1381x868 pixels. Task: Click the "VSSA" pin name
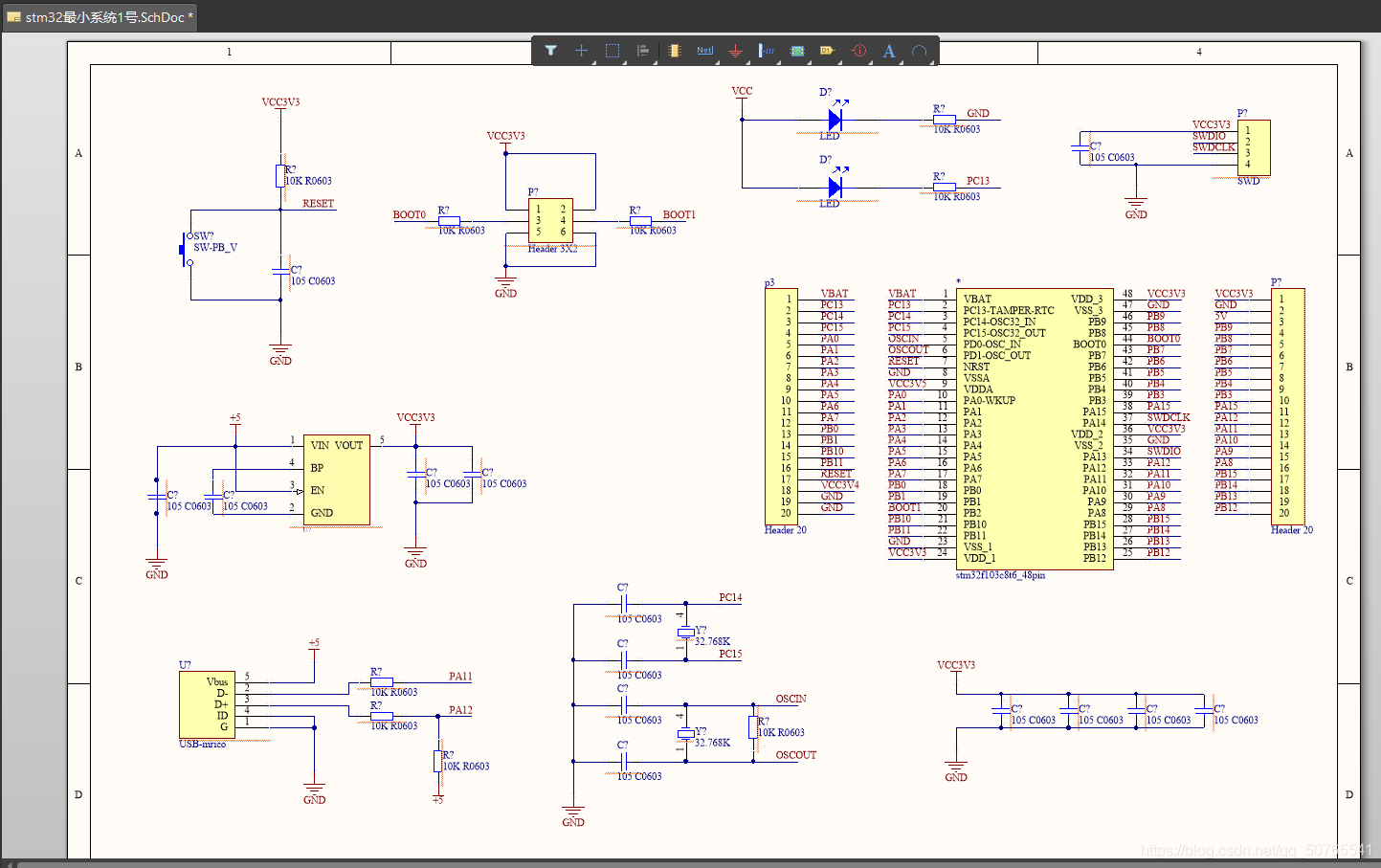point(976,378)
